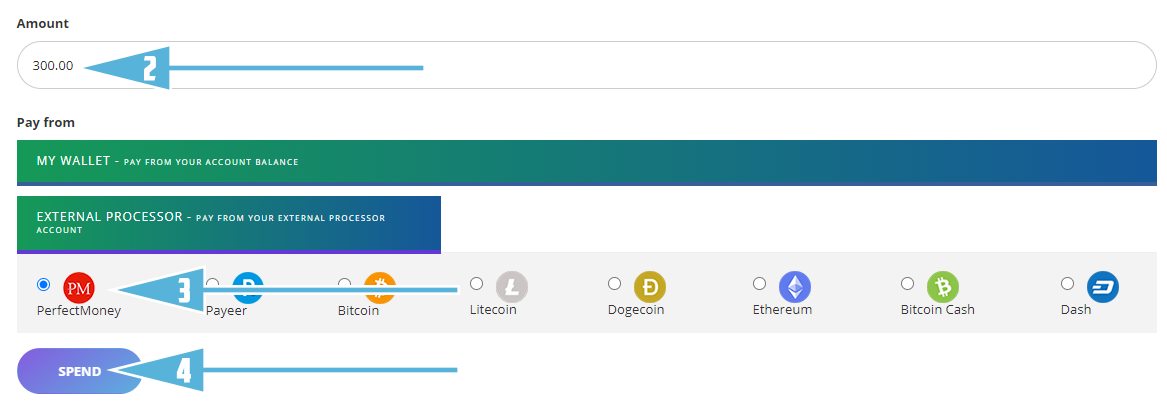1167x403 pixels.
Task: Click the Dogecoin gold coin icon
Action: pos(650,287)
